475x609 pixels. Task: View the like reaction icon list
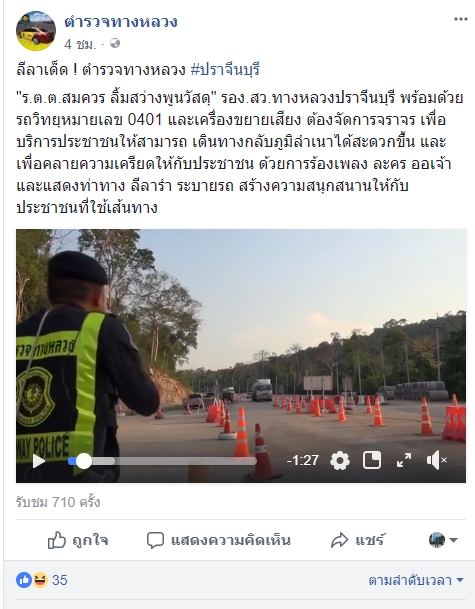(x=24, y=580)
